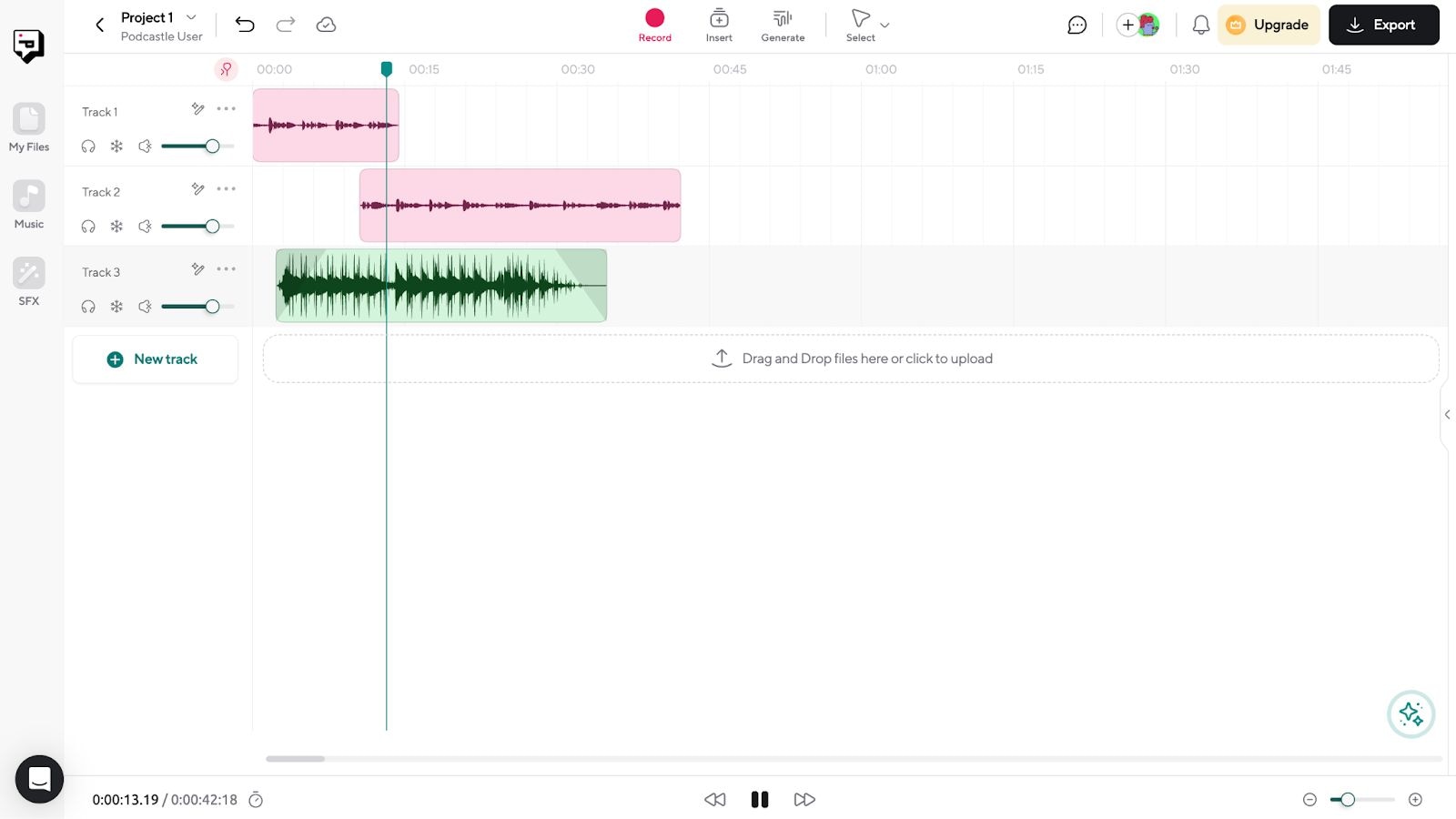Add a New track
This screenshot has height=819, width=1456.
(155, 359)
